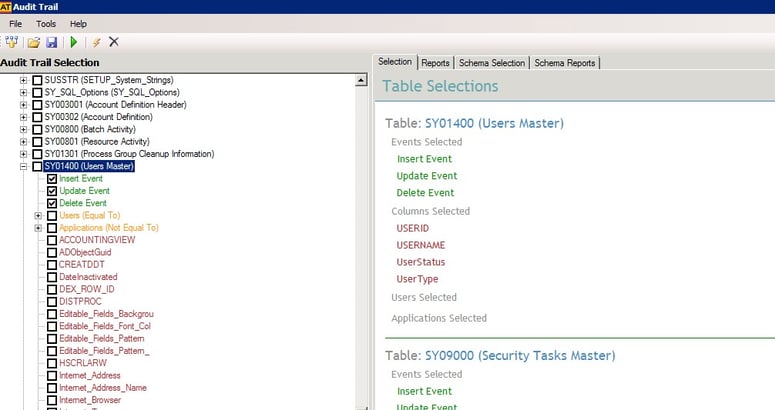Click the USERID selected column

coord(412,228)
